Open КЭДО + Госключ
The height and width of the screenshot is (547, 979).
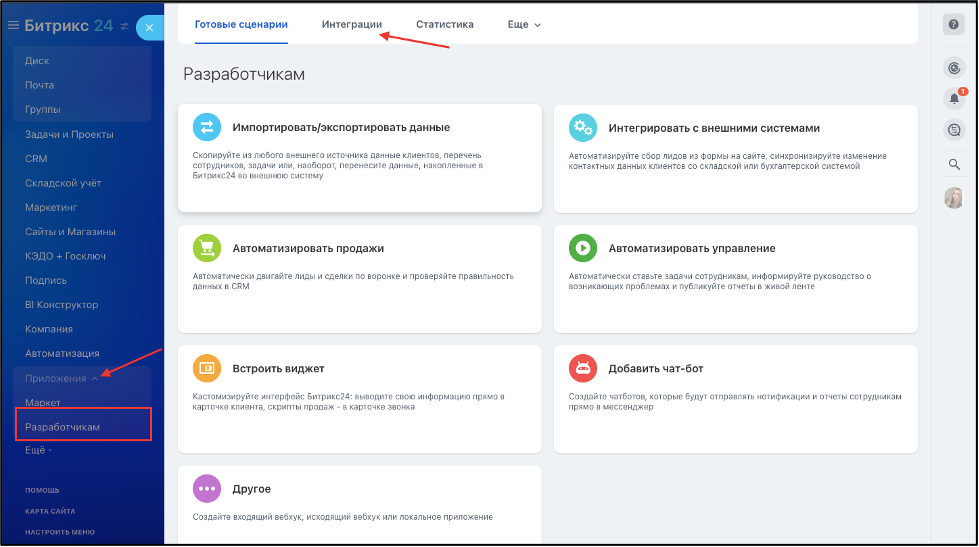66,256
